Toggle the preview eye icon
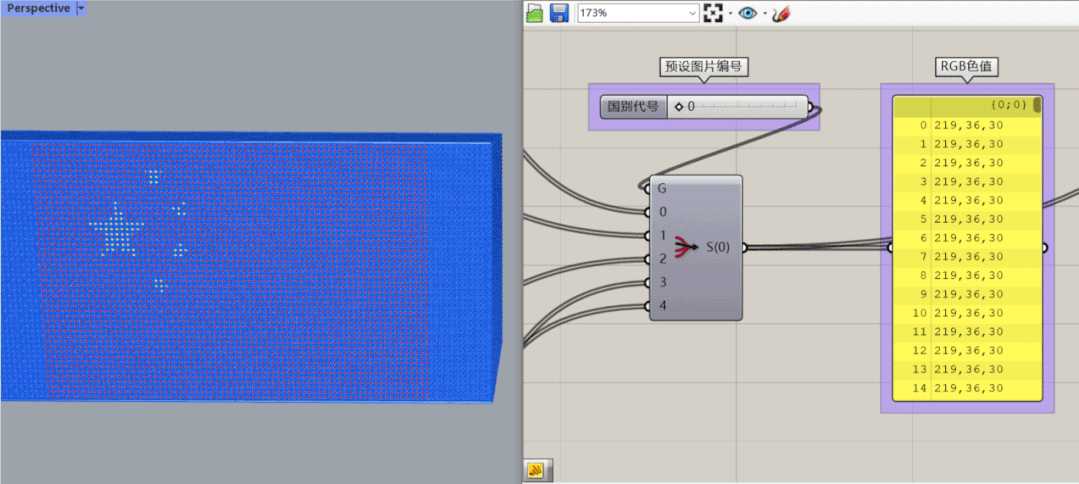 pos(748,12)
